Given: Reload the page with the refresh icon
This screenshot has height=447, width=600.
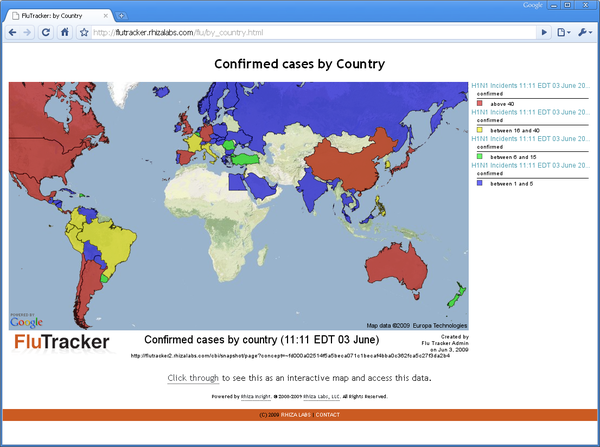Looking at the screenshot, I should [x=46, y=33].
